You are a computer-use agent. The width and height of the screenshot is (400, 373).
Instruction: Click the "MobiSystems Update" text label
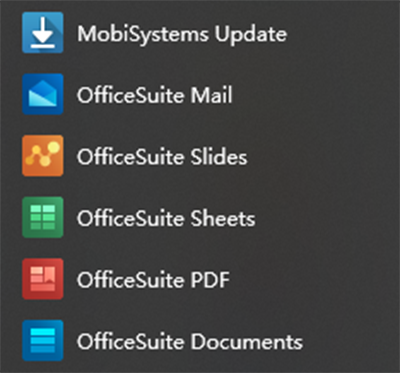182,34
